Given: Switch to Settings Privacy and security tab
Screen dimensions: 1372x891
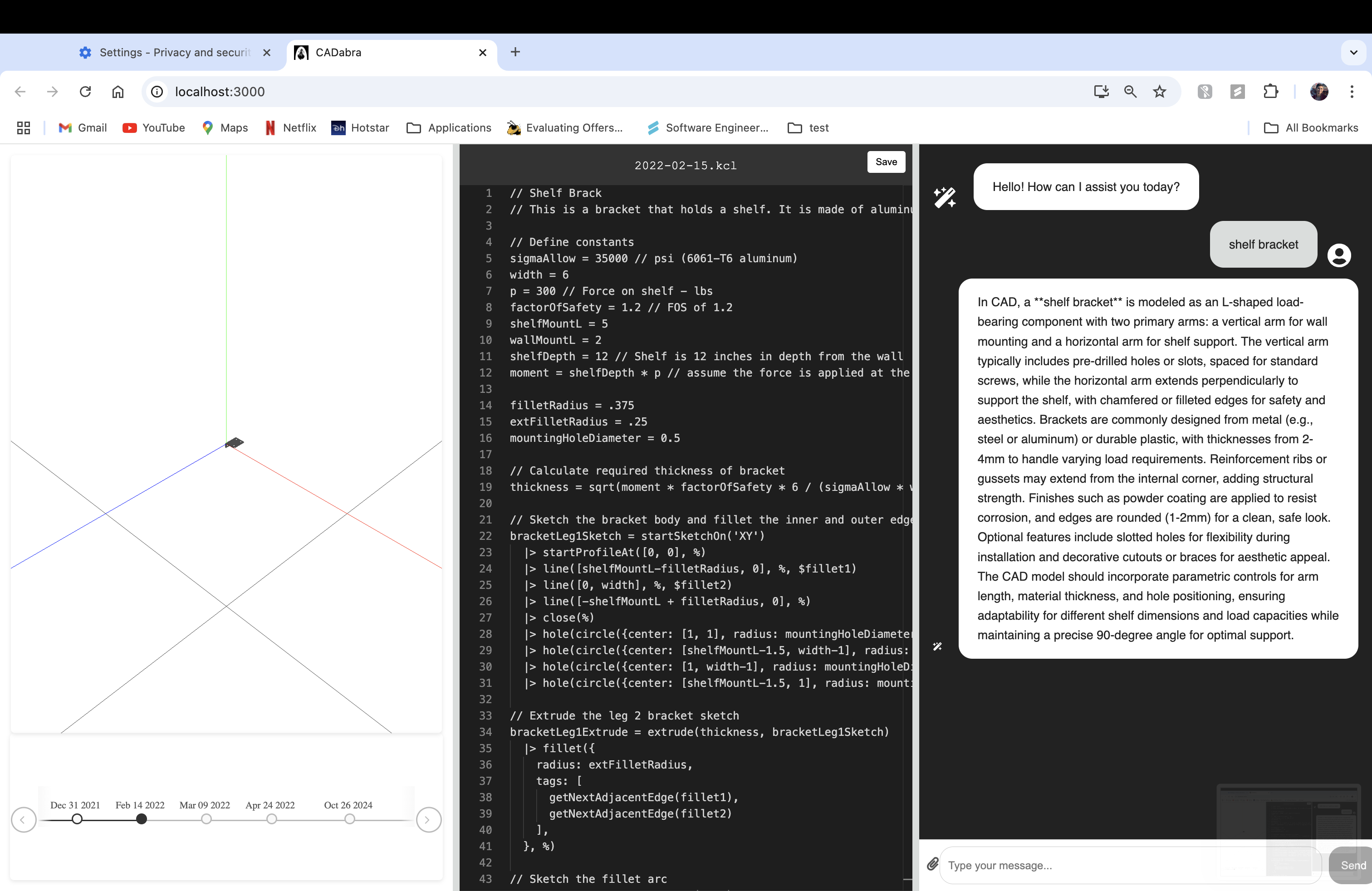Looking at the screenshot, I should tap(173, 53).
